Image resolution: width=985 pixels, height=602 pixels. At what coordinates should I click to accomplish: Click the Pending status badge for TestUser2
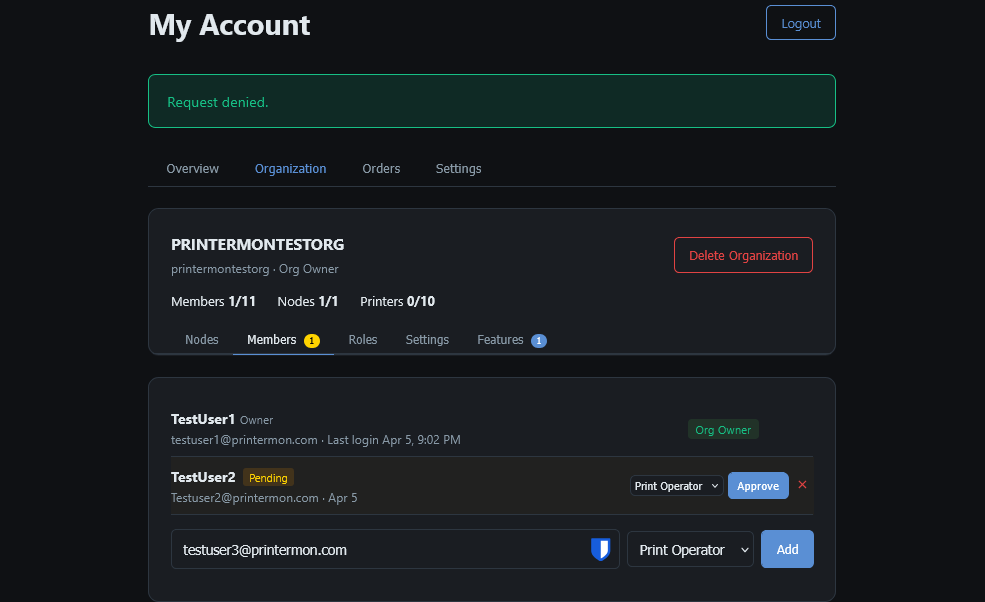click(268, 478)
